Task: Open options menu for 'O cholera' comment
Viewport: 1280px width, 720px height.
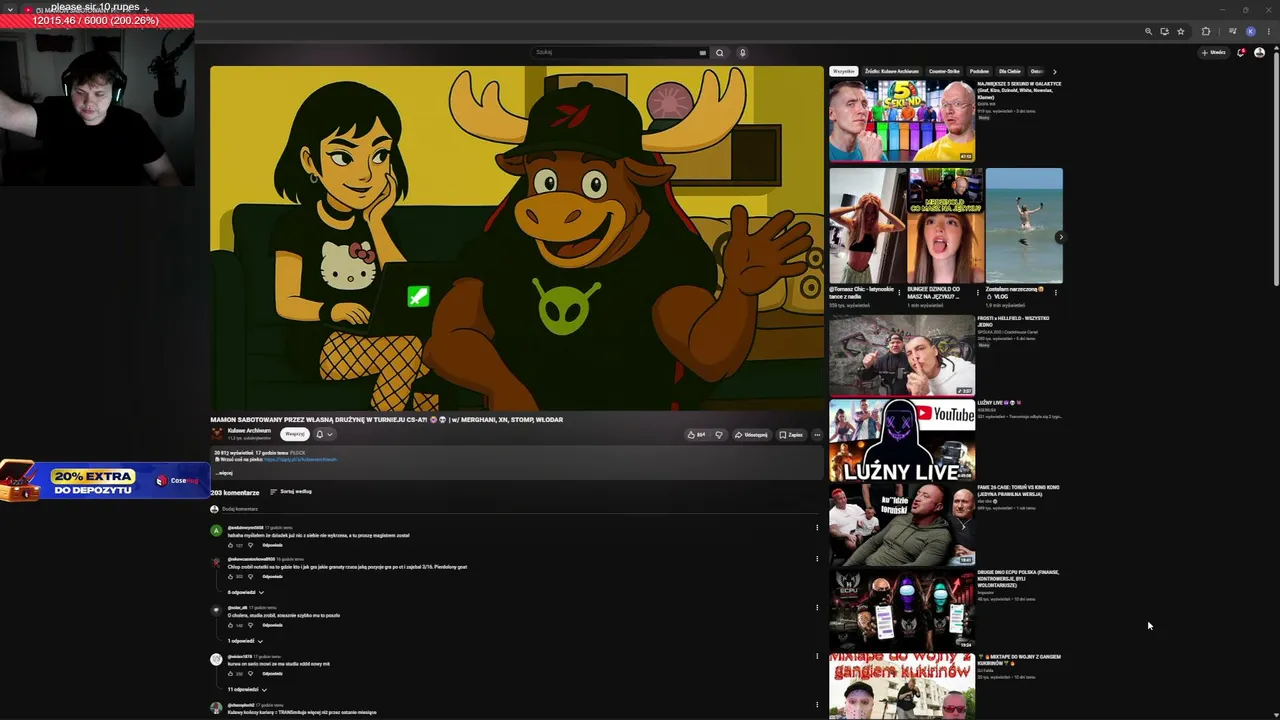Action: point(817,608)
